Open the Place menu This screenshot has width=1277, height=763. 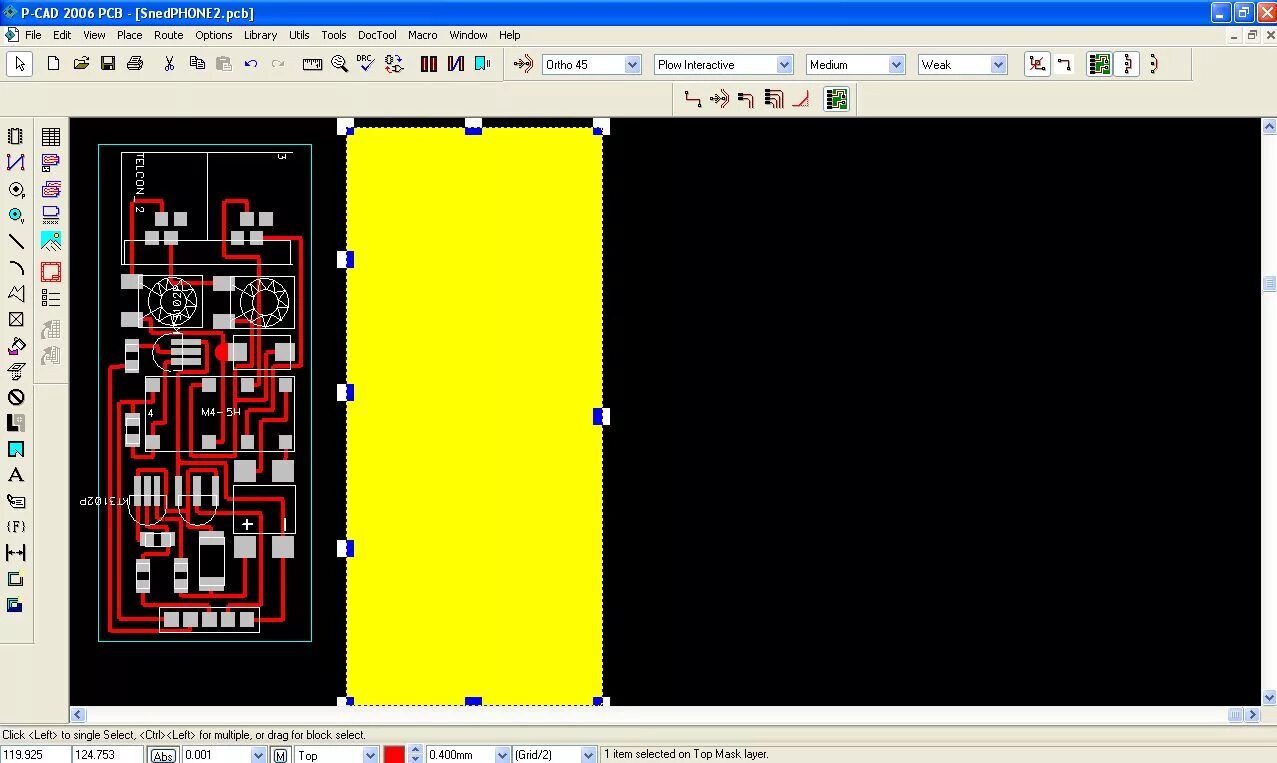(x=130, y=35)
